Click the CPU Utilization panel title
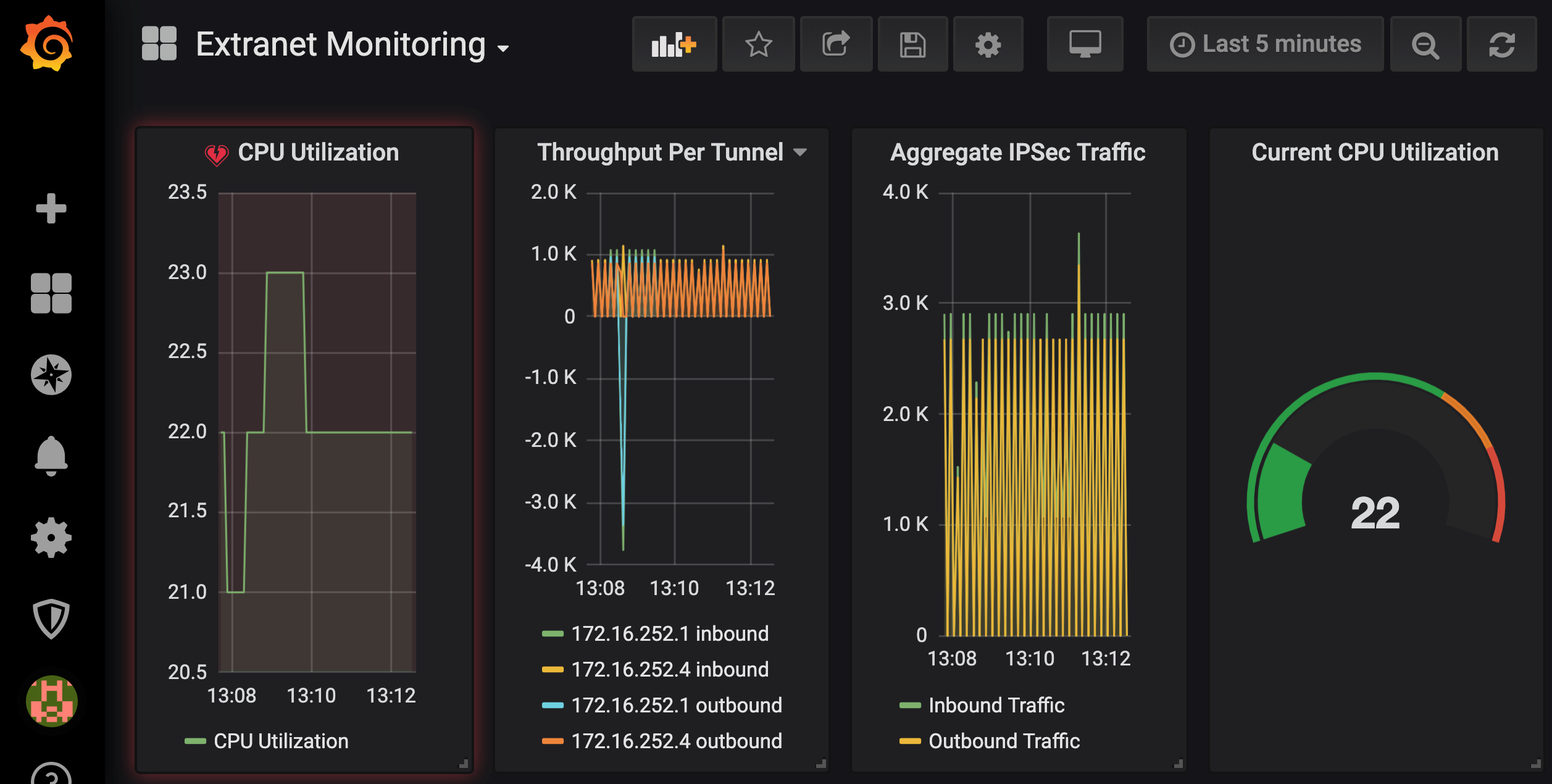Viewport: 1552px width, 784px height. (318, 152)
